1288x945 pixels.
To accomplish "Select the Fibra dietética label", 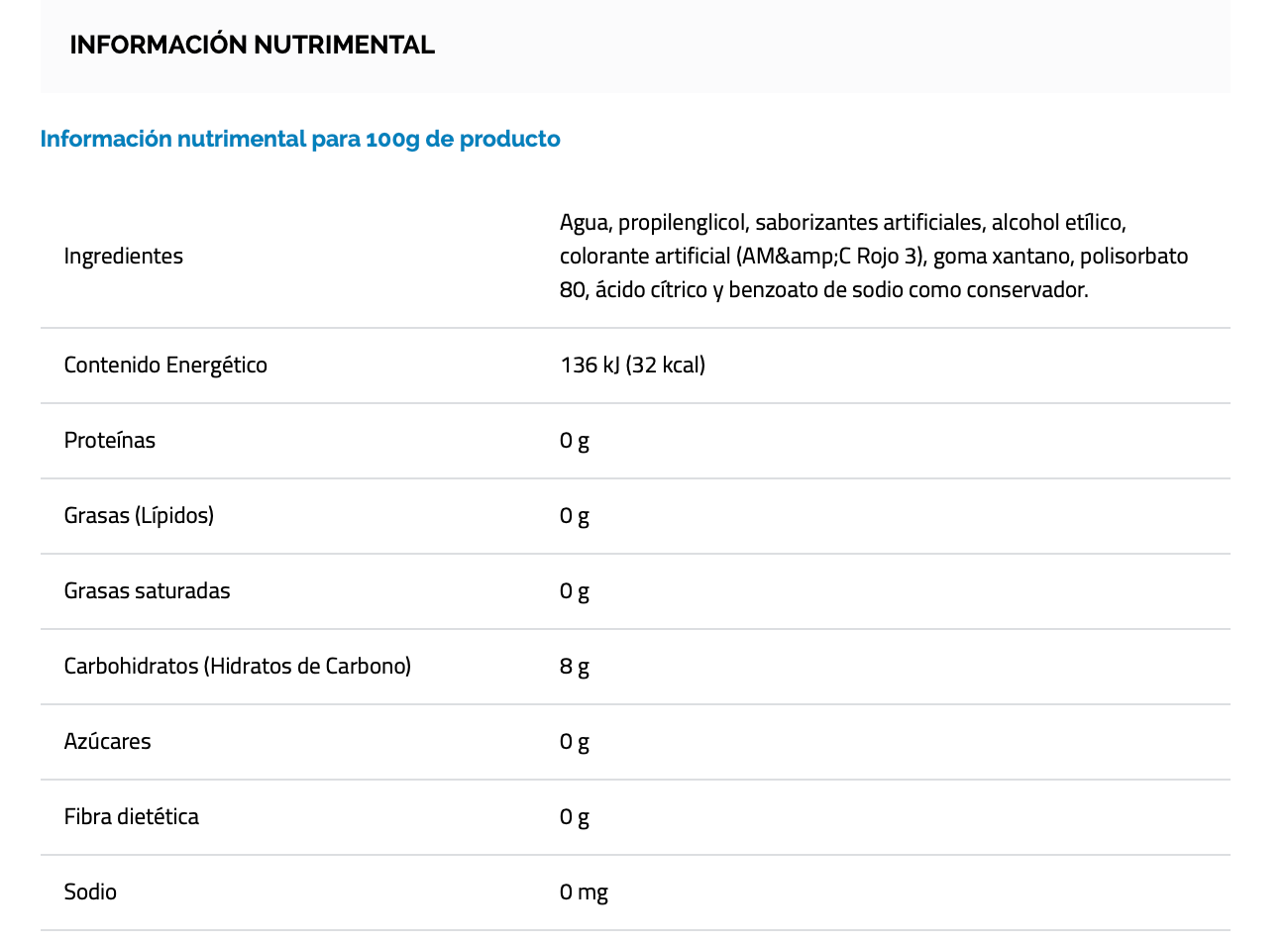I will tap(132, 816).
